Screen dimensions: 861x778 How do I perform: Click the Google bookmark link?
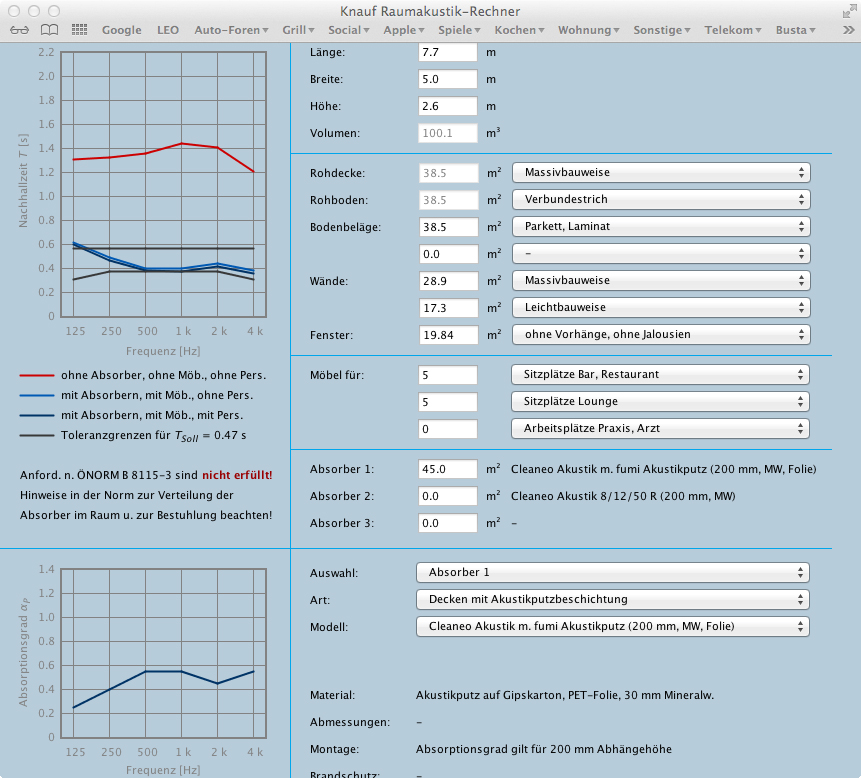tap(122, 30)
